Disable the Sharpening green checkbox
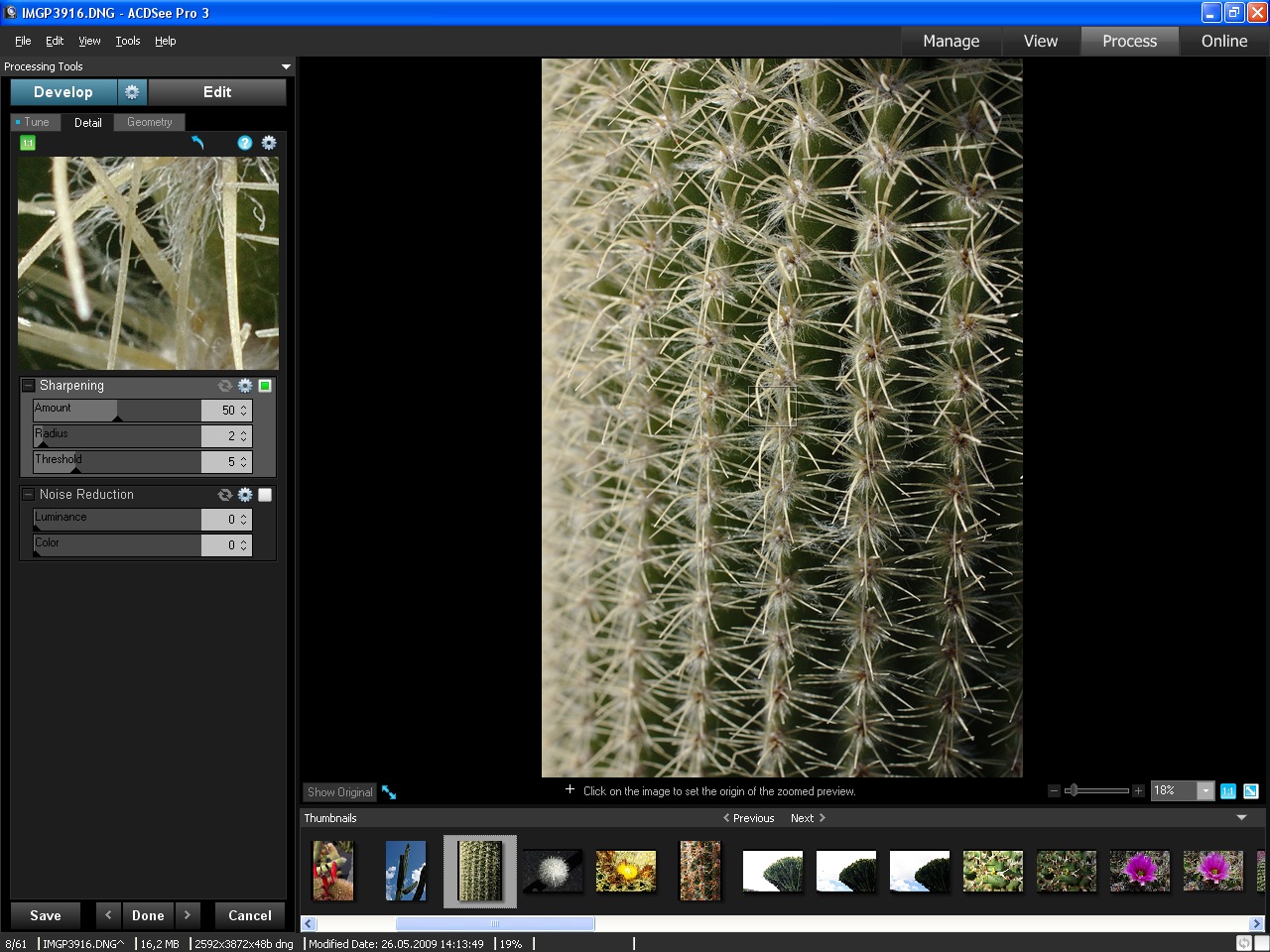Viewport: 1270px width, 952px height. click(x=265, y=386)
